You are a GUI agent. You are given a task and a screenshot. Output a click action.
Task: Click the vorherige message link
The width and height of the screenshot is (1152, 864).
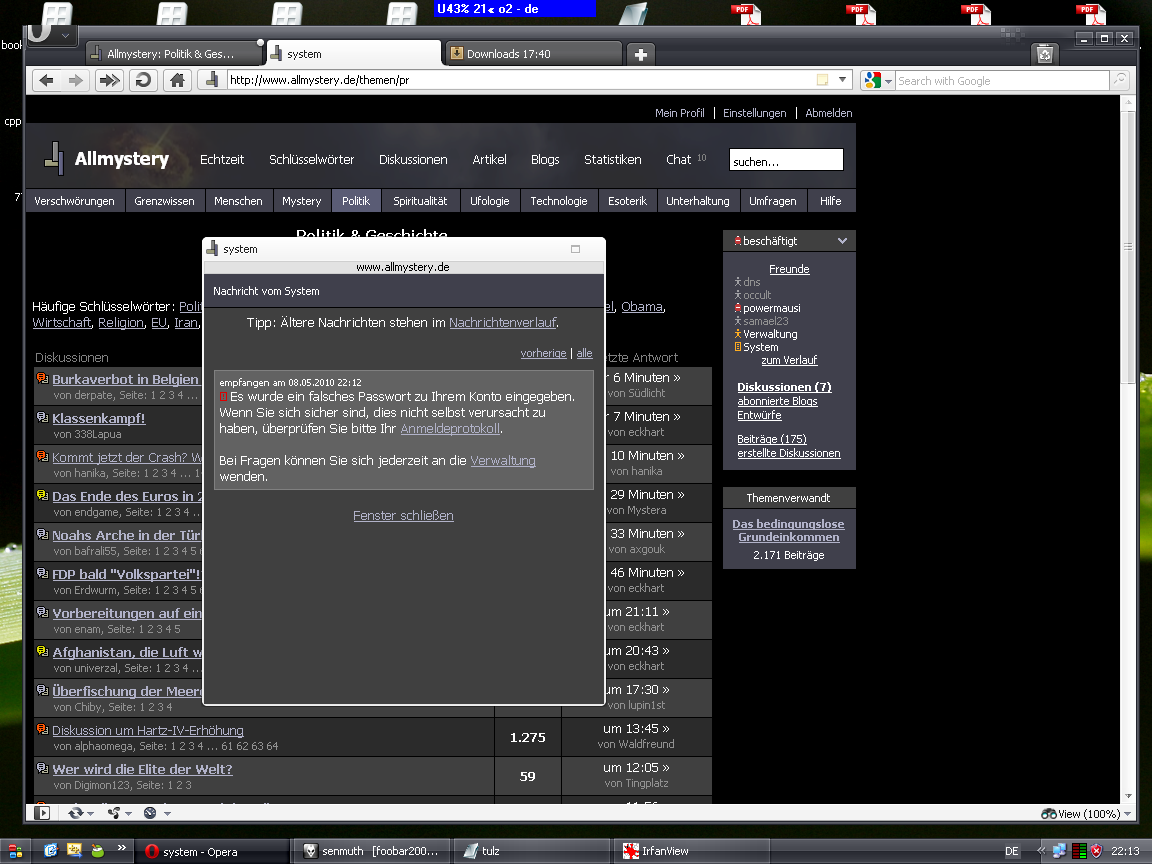pyautogui.click(x=543, y=353)
